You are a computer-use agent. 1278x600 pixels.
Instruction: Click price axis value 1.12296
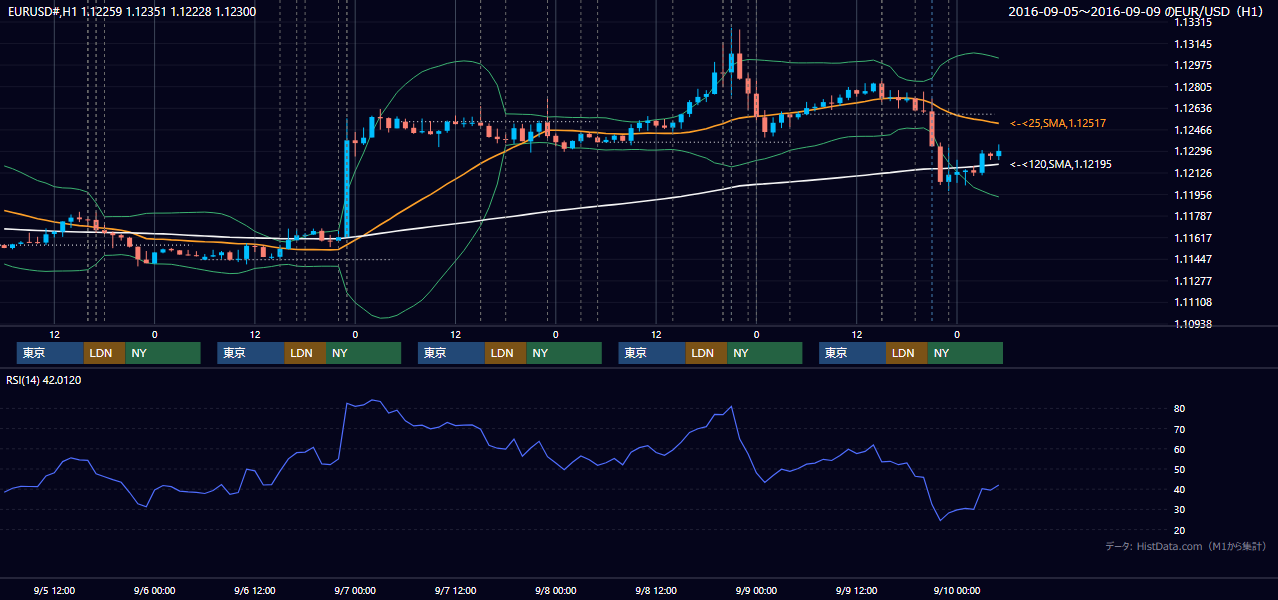[1193, 152]
